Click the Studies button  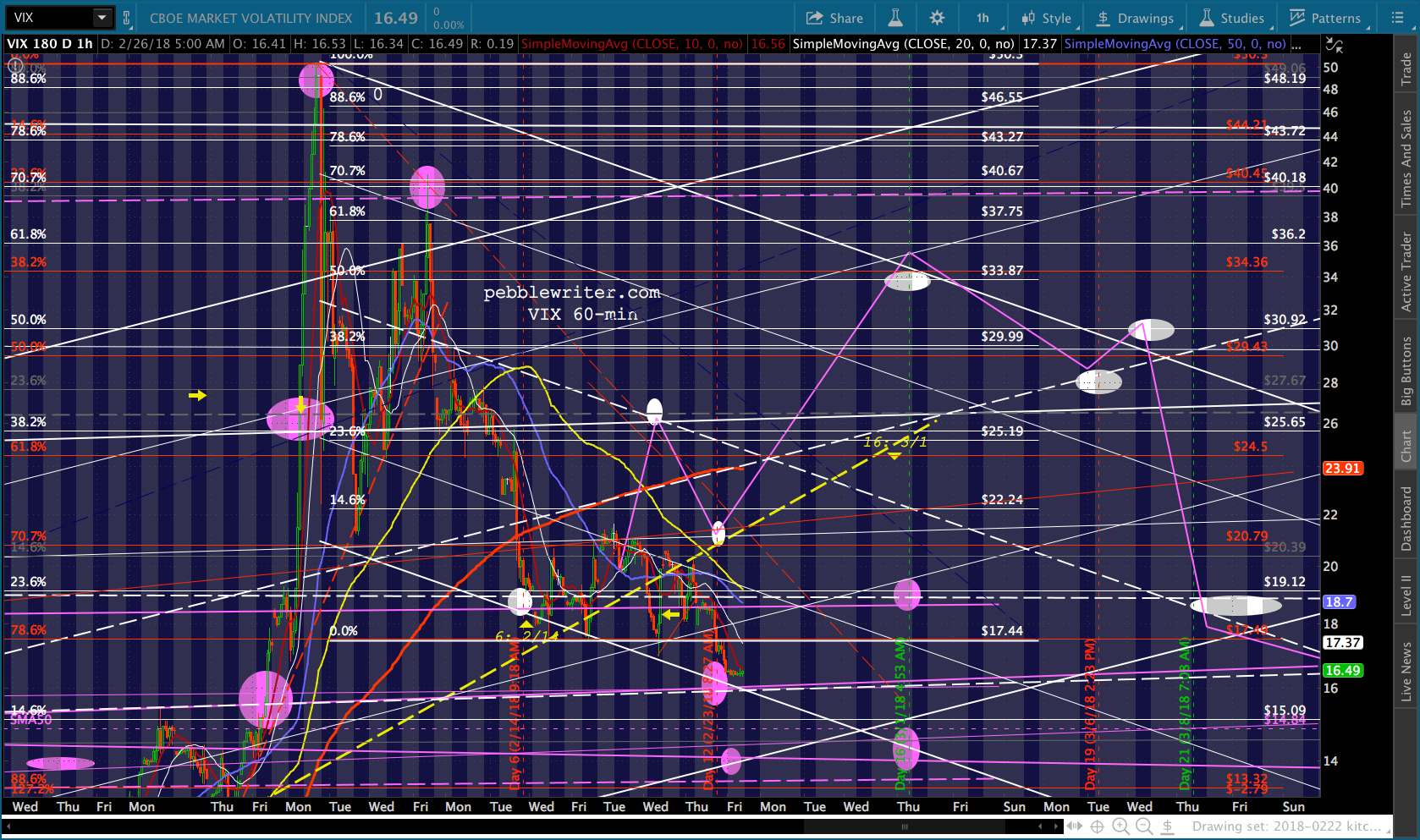tap(1232, 18)
